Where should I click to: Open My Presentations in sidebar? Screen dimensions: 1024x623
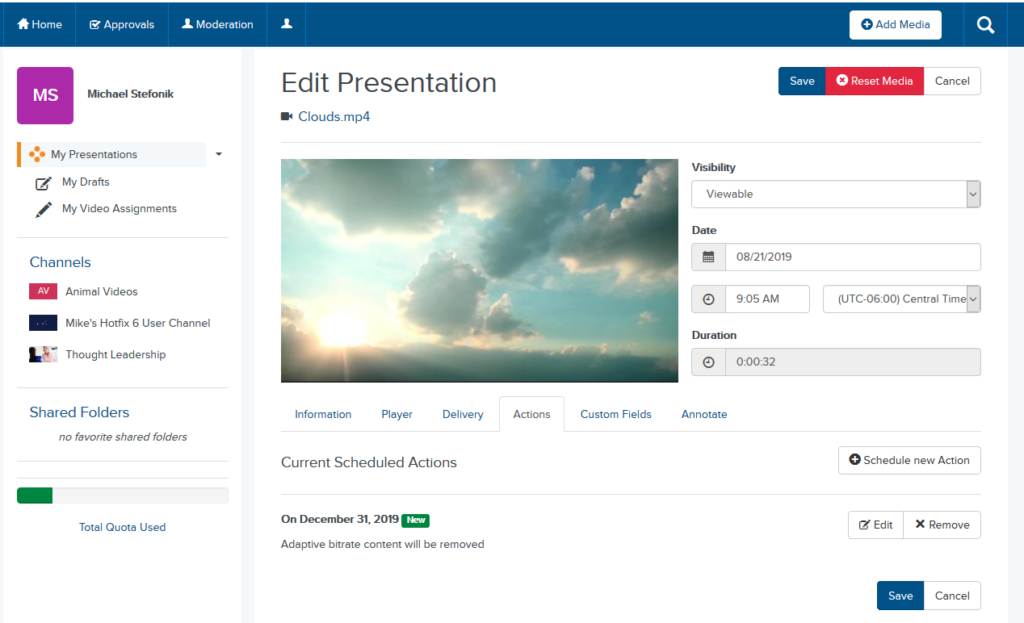point(94,154)
